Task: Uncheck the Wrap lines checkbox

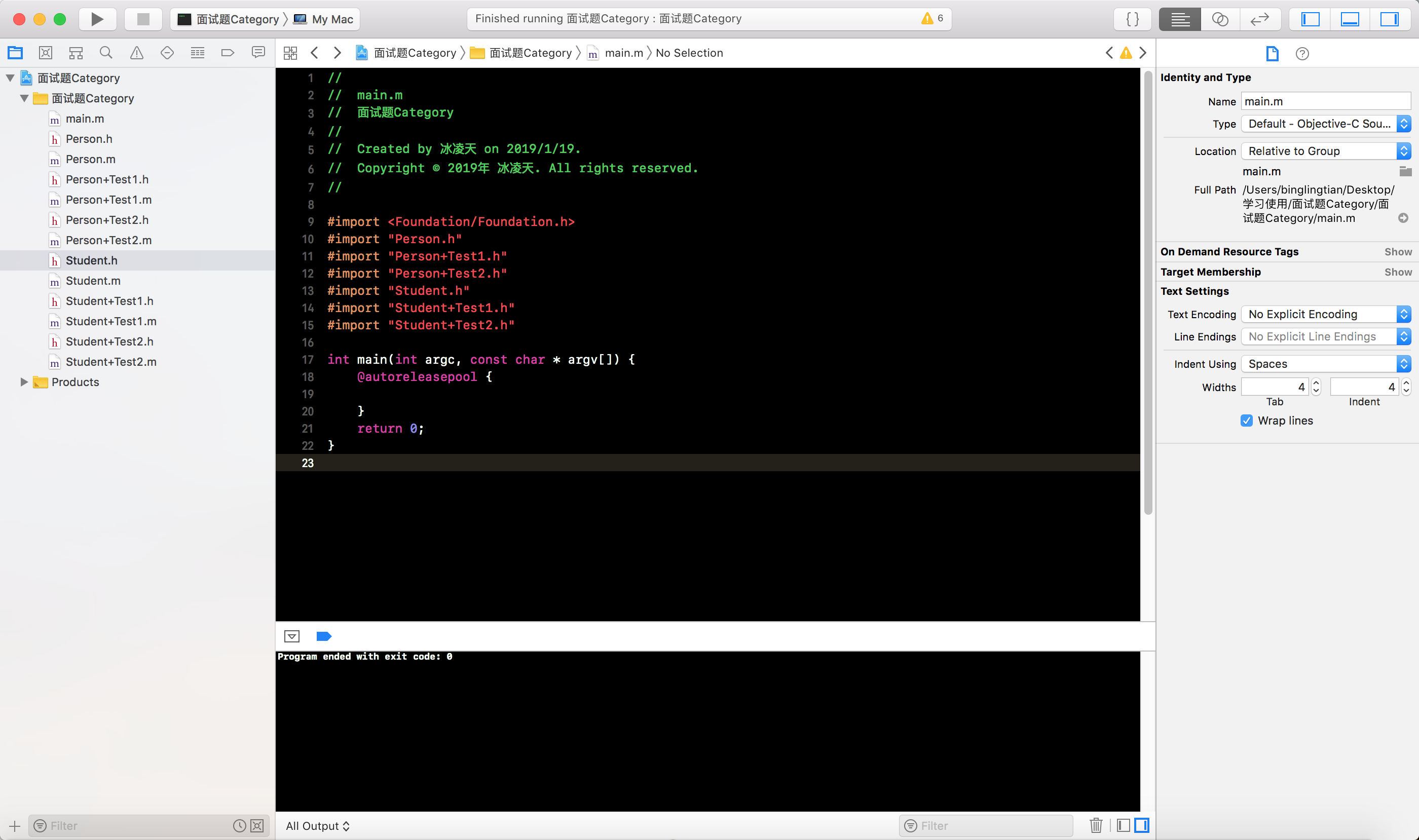Action: point(1246,421)
